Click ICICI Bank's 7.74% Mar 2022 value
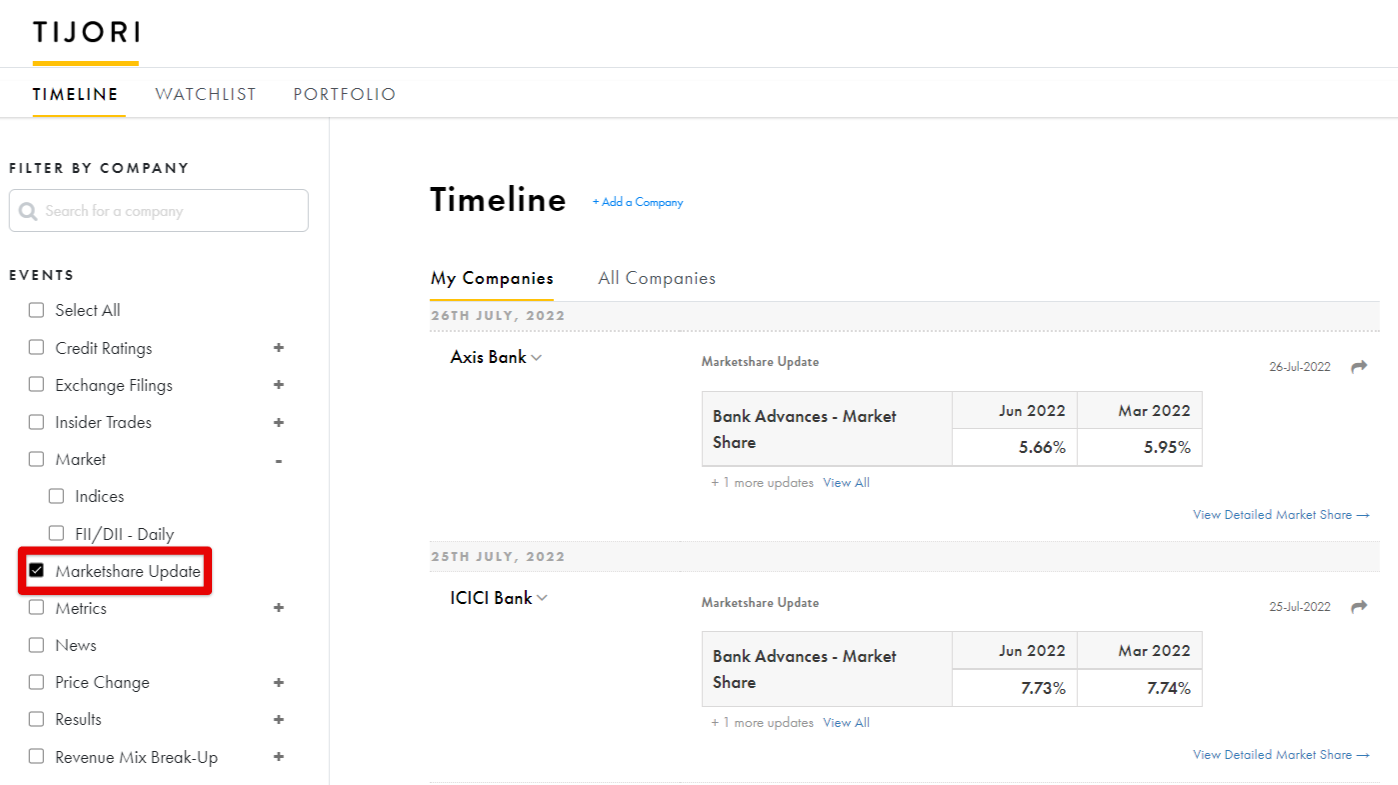This screenshot has height=785, width=1398. click(1168, 687)
